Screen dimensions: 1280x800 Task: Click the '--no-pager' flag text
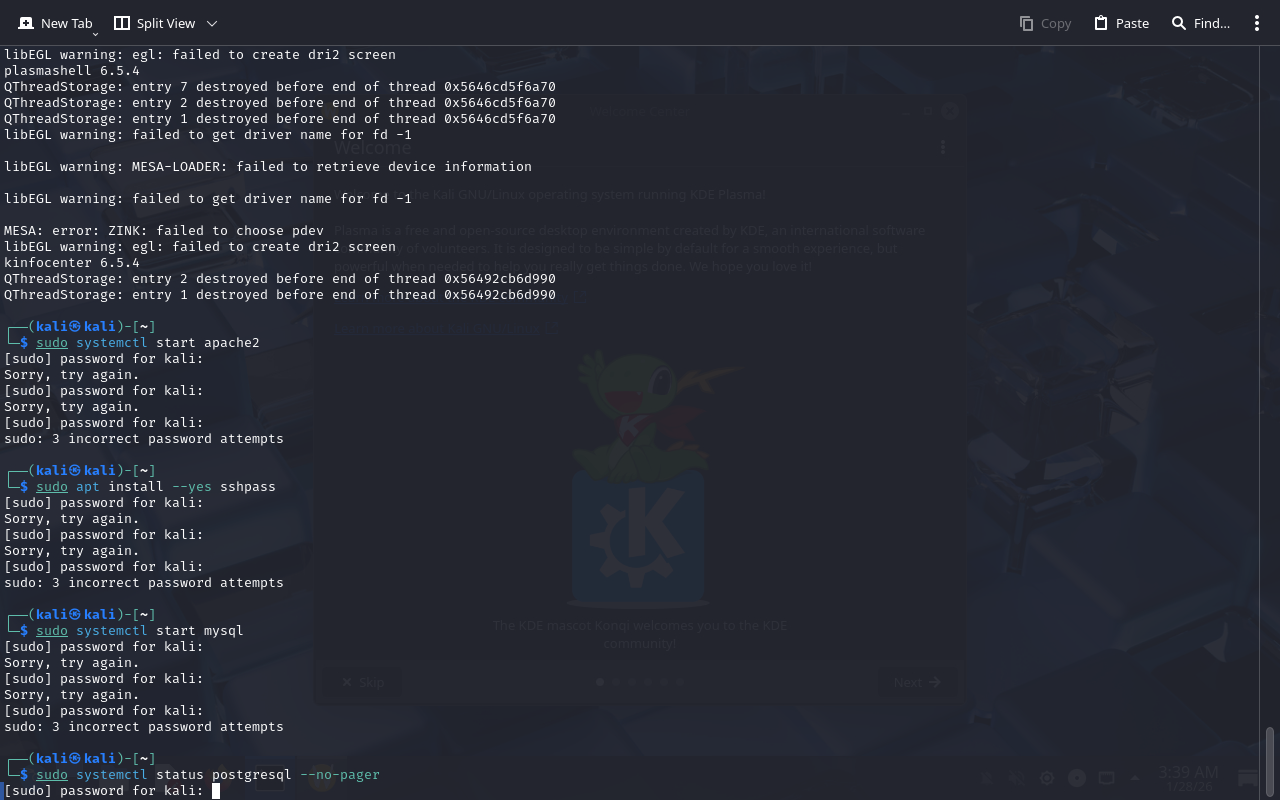click(x=339, y=775)
